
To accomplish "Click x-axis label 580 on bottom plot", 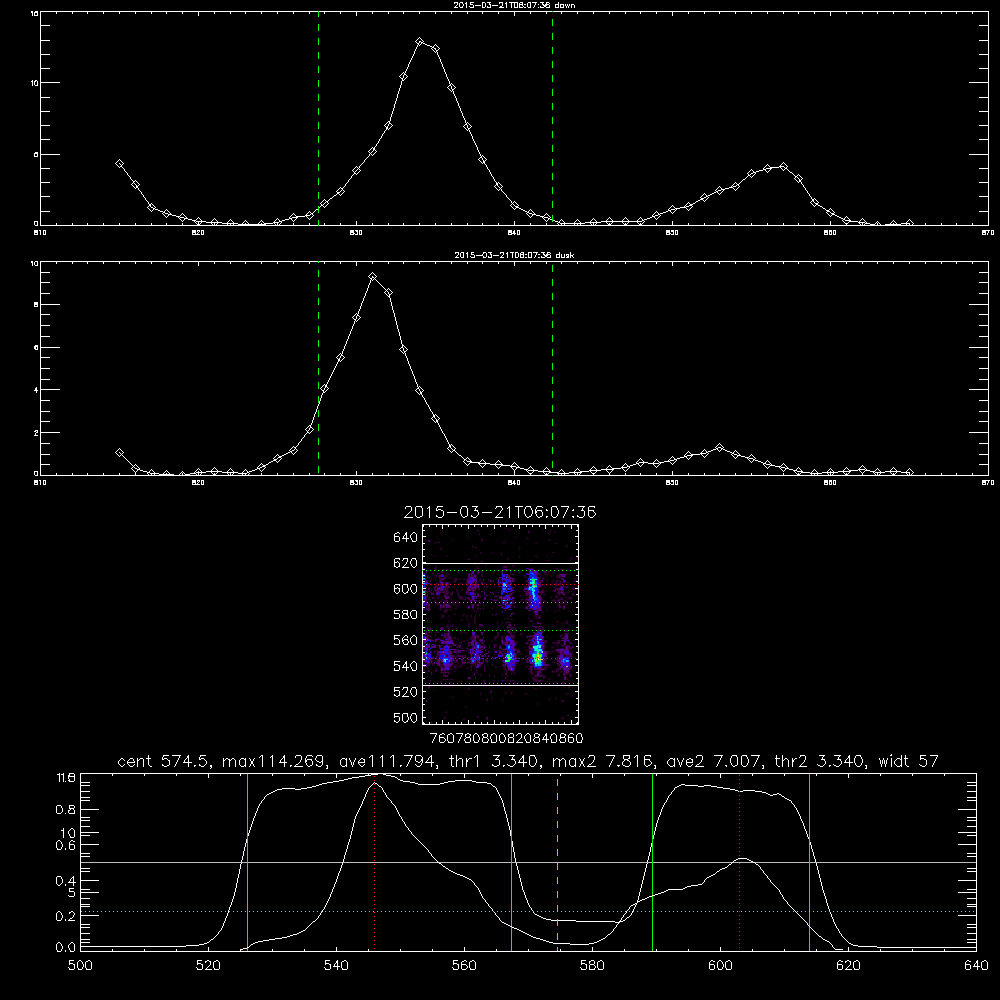I will [592, 966].
